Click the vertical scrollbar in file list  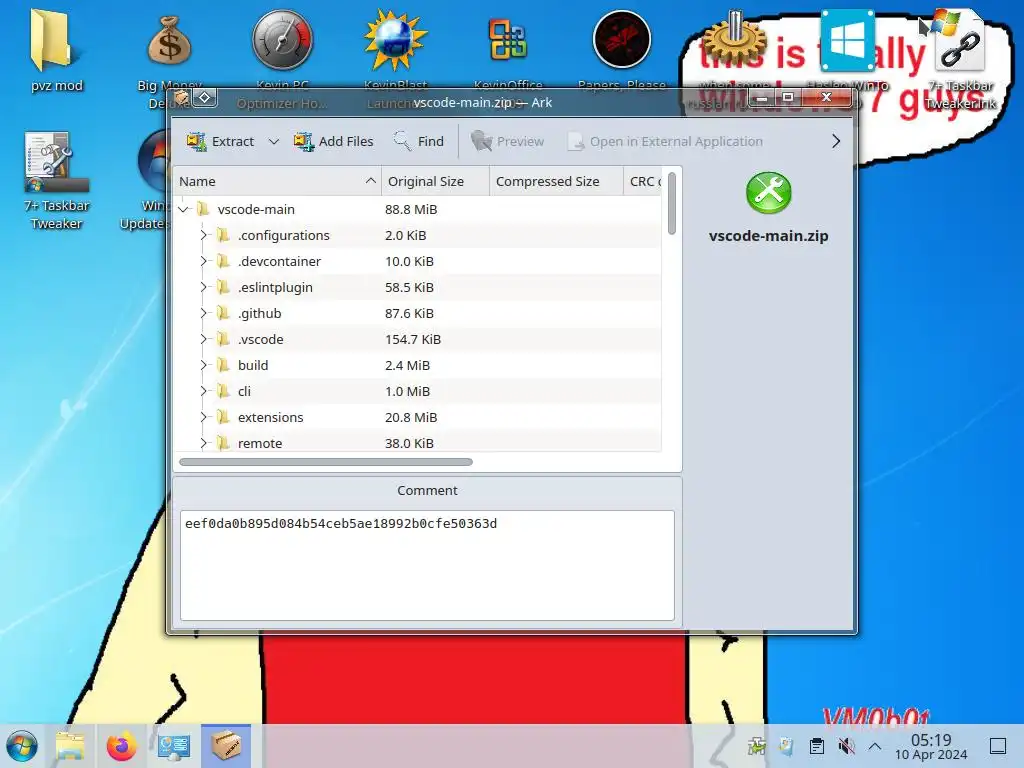671,203
